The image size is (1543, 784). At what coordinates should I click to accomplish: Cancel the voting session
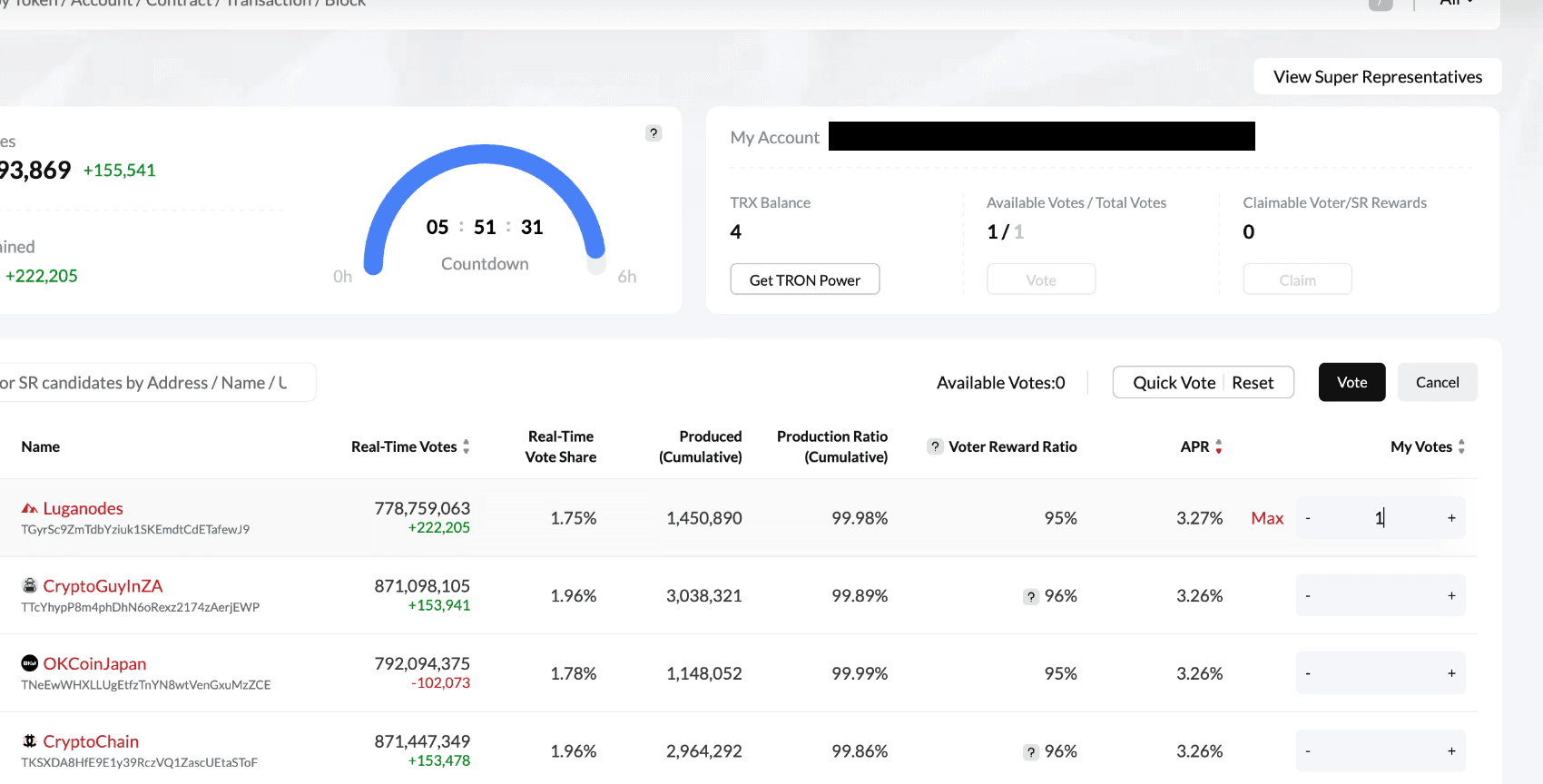pos(1438,383)
